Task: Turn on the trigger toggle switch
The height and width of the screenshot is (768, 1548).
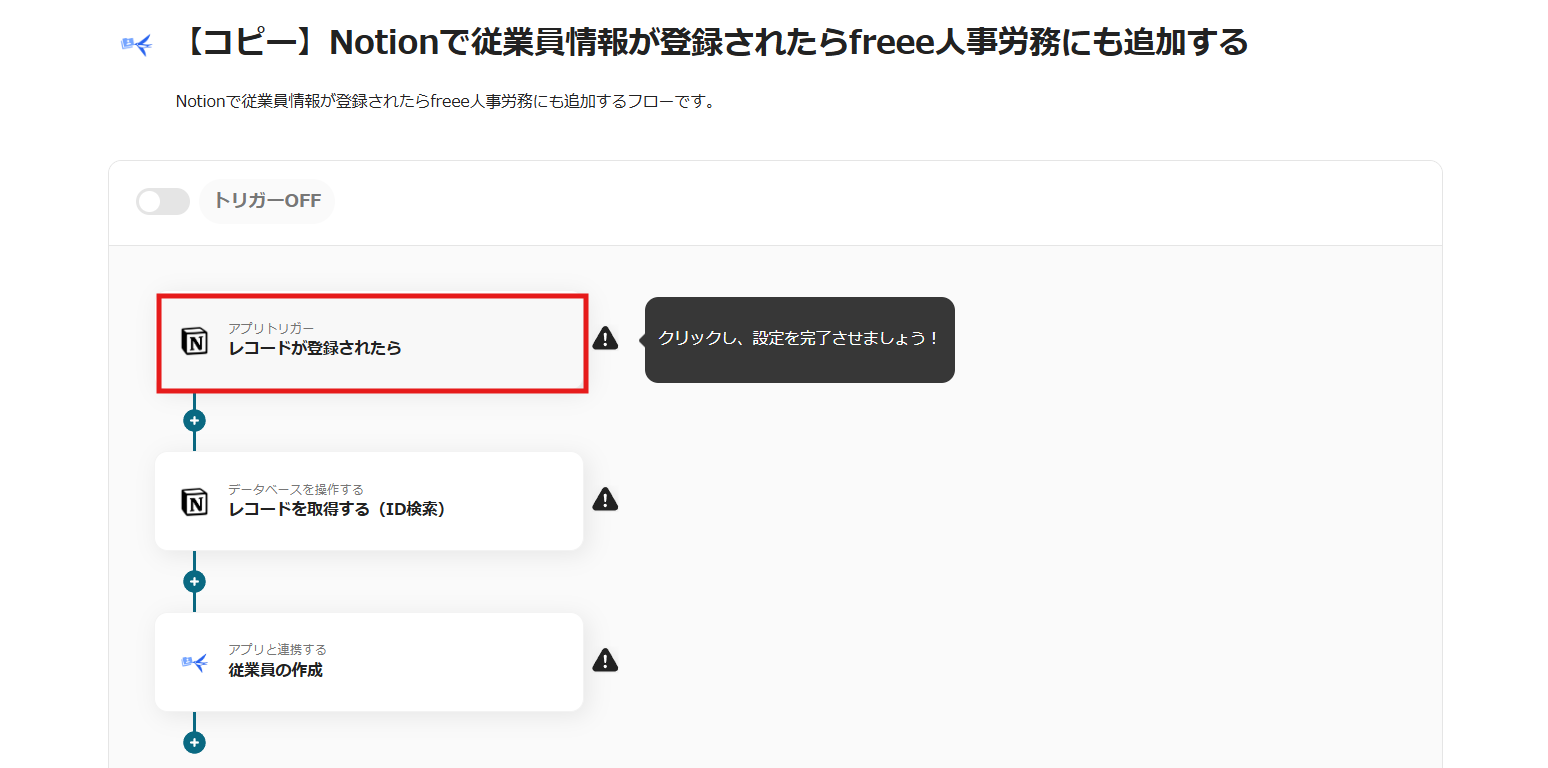Action: tap(163, 201)
